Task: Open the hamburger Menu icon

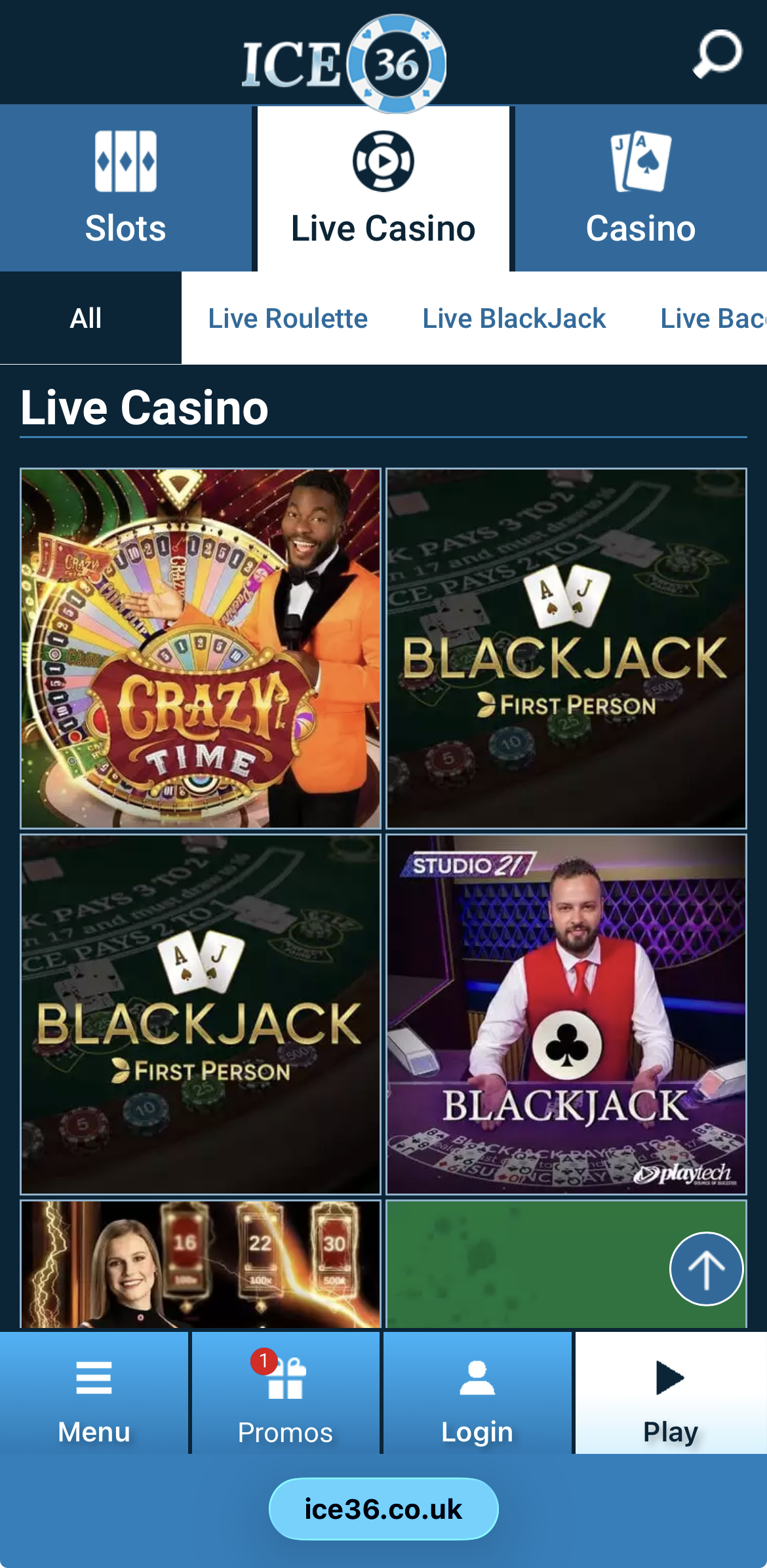Action: click(x=94, y=1377)
